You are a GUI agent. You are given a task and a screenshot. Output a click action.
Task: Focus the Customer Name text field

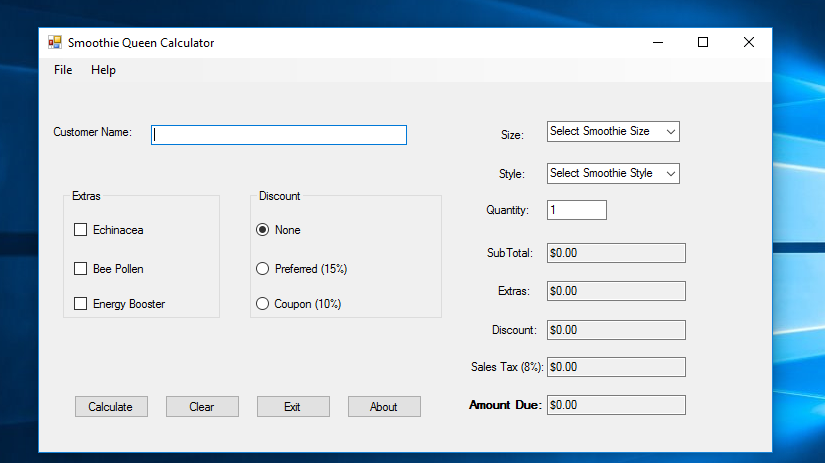coord(279,135)
